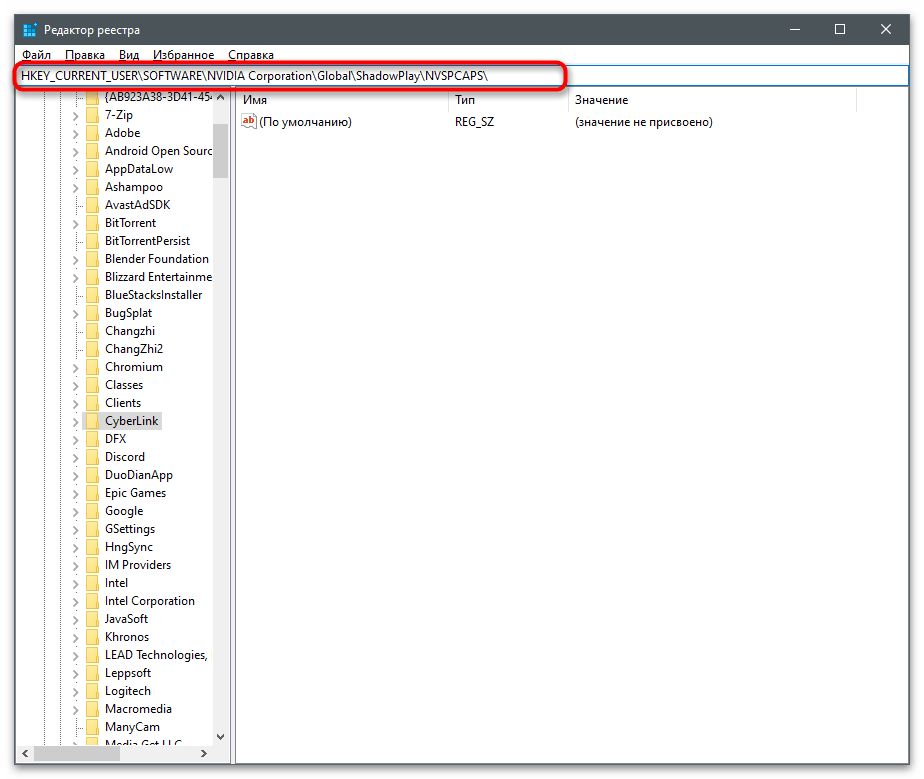Expand the JavaSoft key
The image size is (924, 779).
(75, 620)
